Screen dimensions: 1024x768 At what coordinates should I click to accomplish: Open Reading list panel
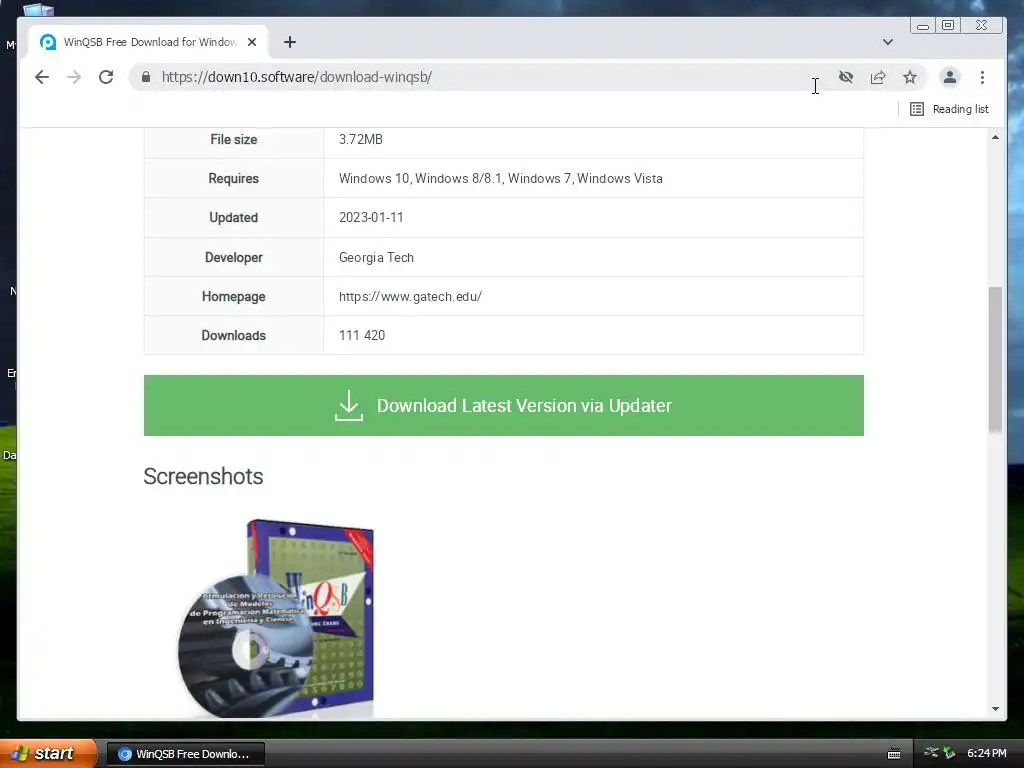(950, 109)
